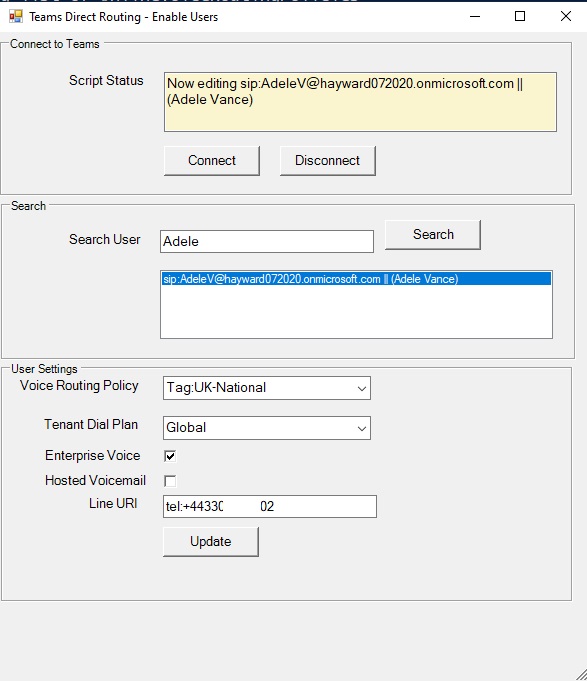Click the Tenant Dial Plan label
The height and width of the screenshot is (681, 587).
point(91,424)
